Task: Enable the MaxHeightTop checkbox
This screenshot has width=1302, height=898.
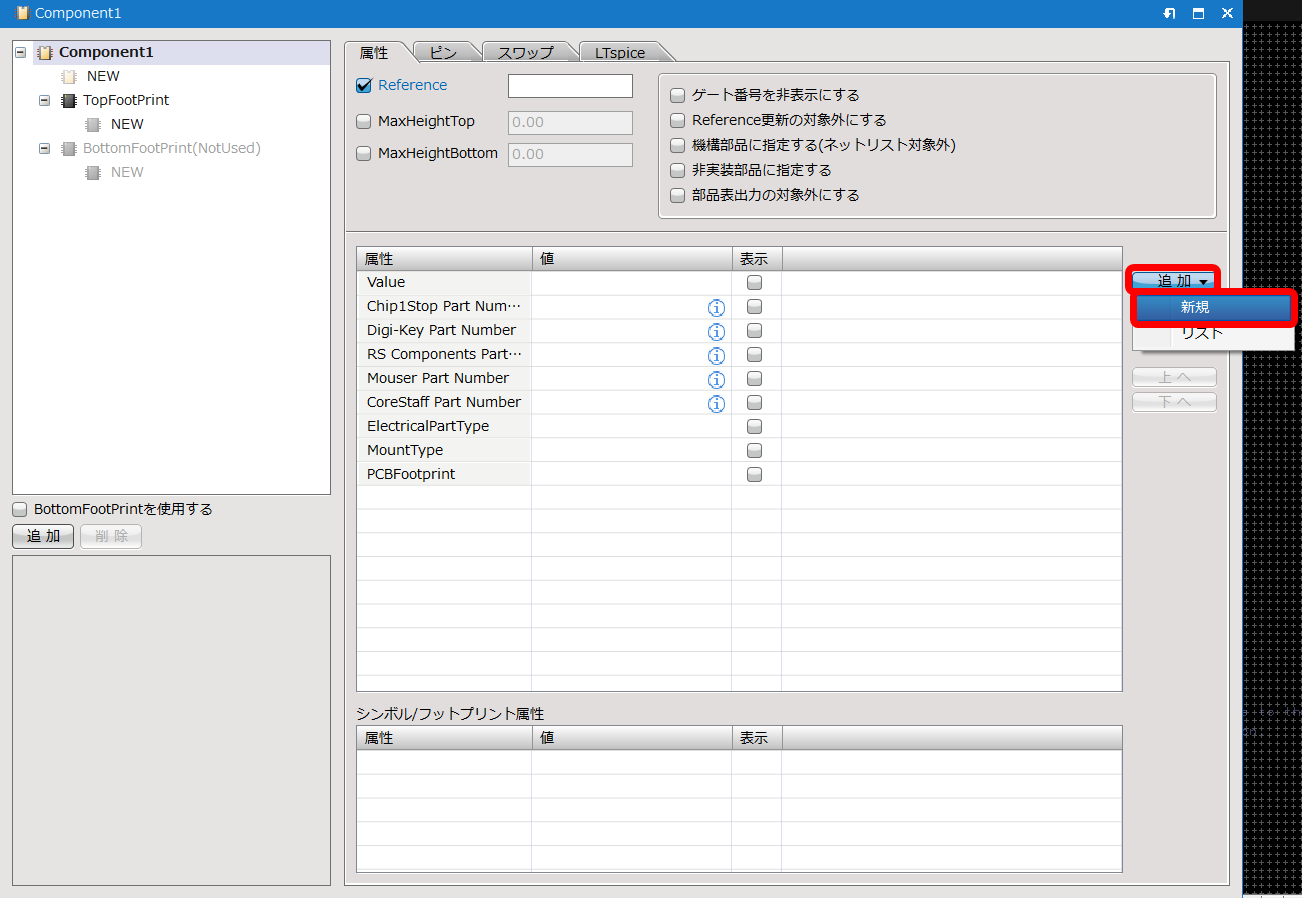Action: pos(364,122)
